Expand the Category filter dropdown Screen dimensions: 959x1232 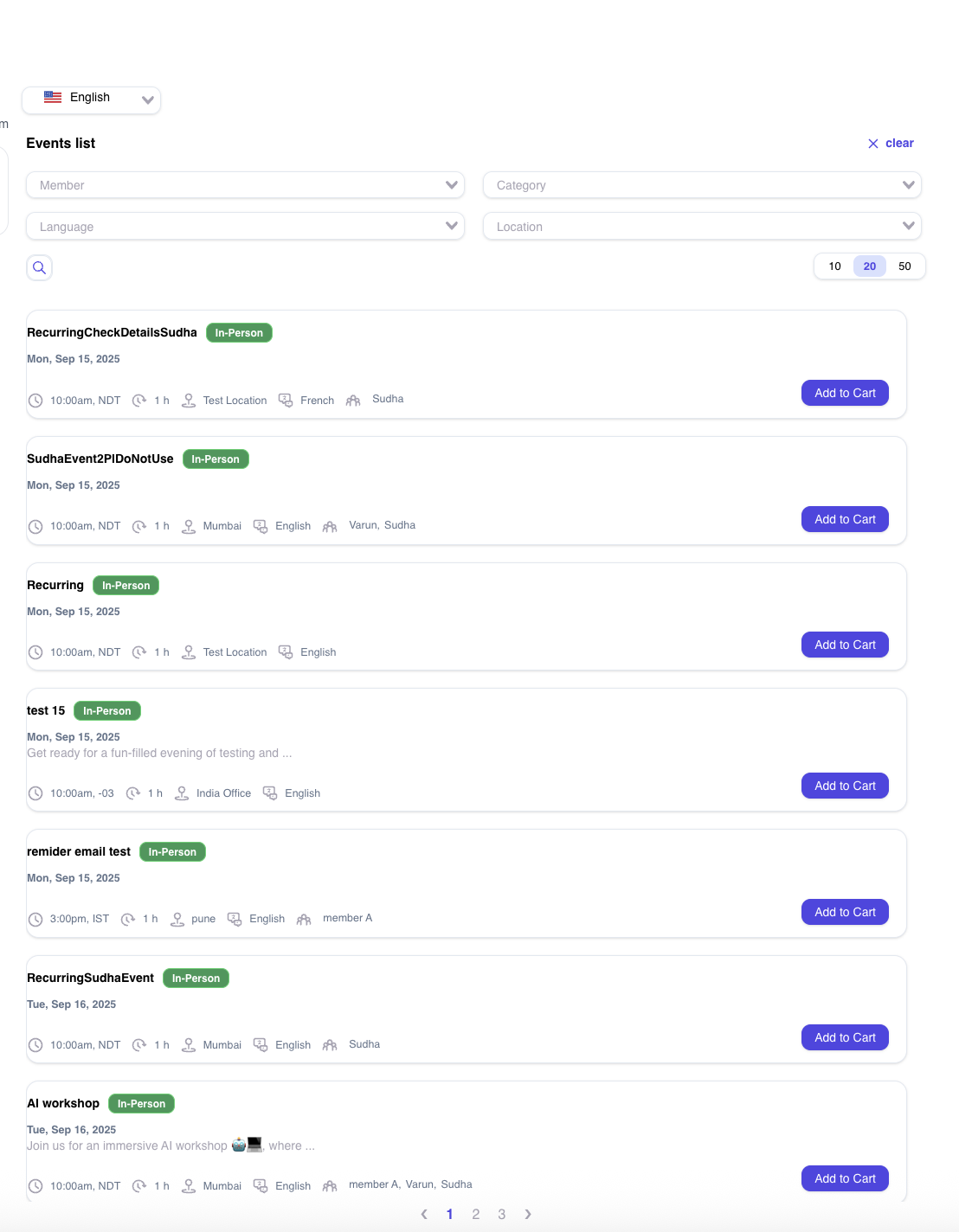click(702, 185)
